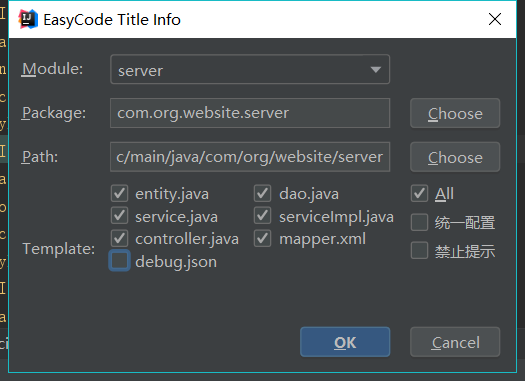Image resolution: width=525 pixels, height=381 pixels.
Task: Dismiss dialog with Cancel button
Action: [455, 342]
